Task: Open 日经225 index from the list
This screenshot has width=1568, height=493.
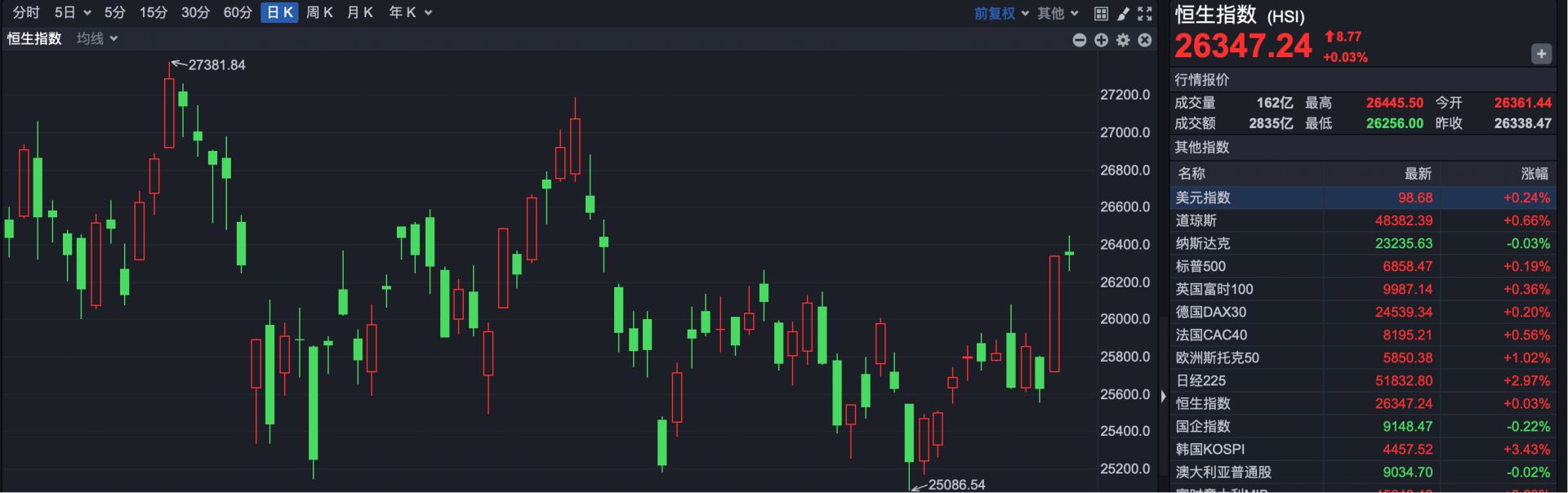Action: click(1200, 380)
